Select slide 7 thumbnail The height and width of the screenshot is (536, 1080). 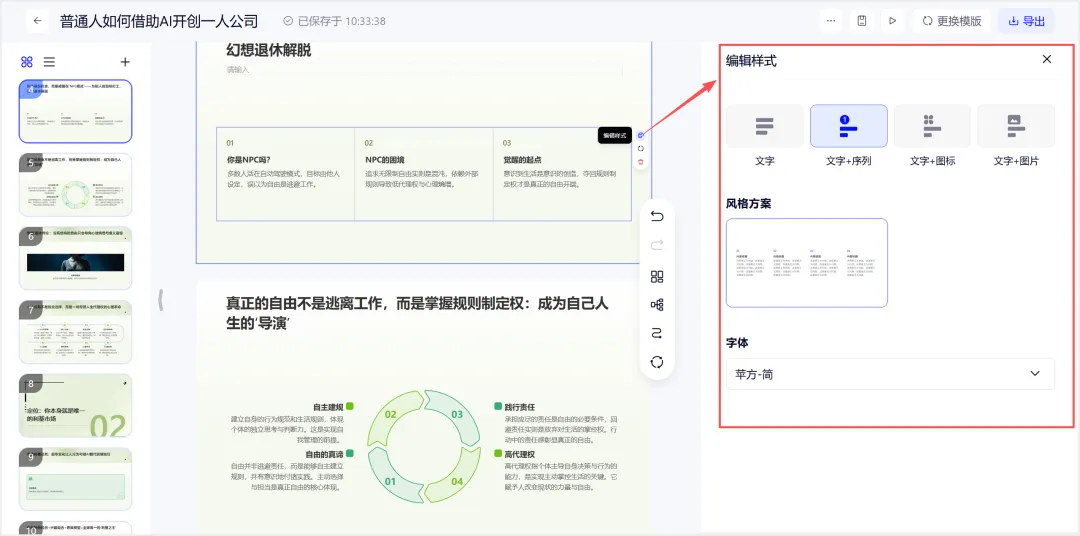[x=76, y=332]
